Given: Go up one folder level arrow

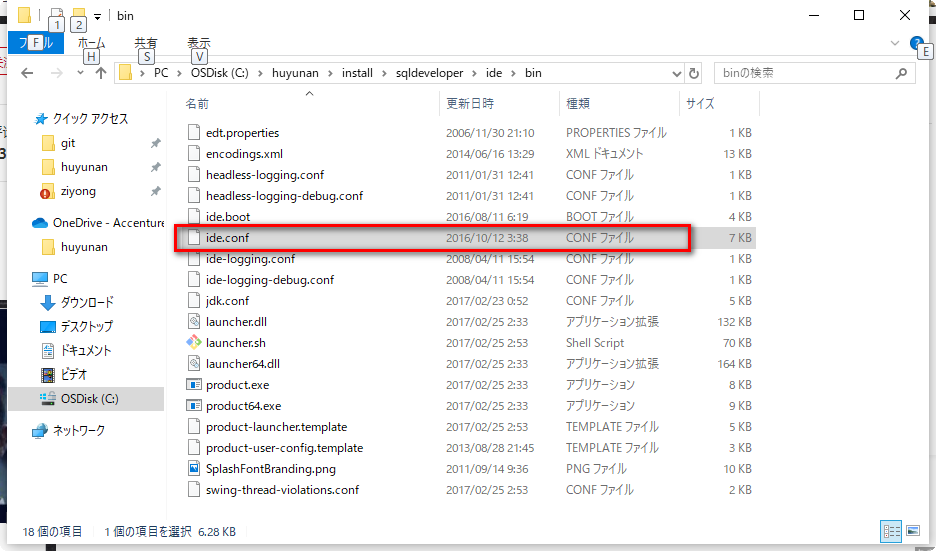Looking at the screenshot, I should point(100,73).
